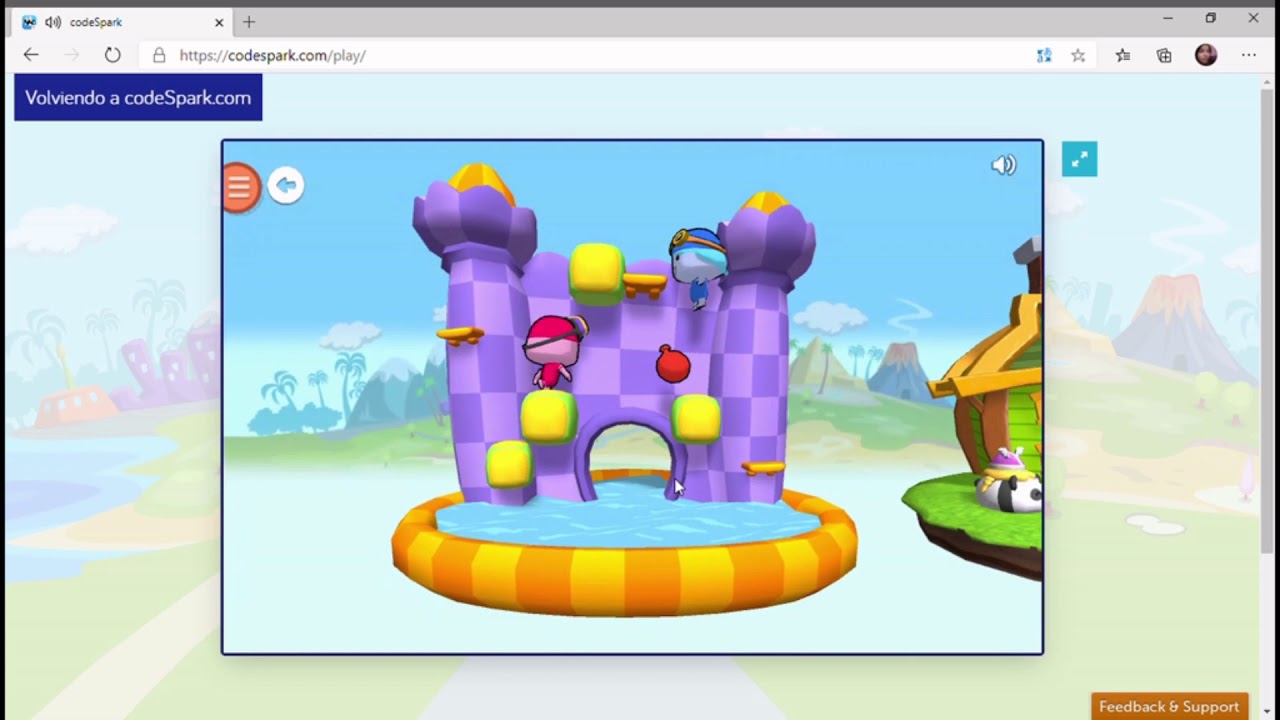Select the codeSpark browser tab
Screen dimensions: 1280x720
(x=120, y=22)
